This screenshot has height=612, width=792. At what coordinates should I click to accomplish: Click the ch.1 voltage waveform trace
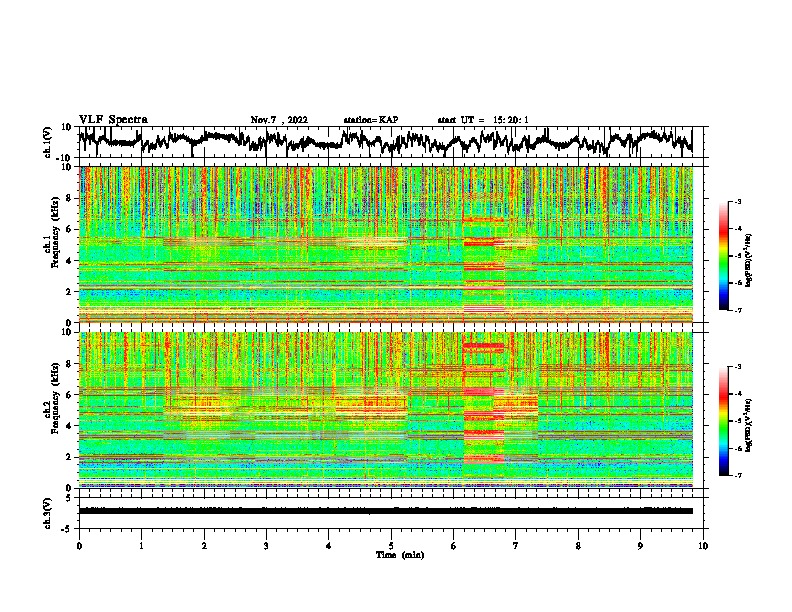coord(386,141)
